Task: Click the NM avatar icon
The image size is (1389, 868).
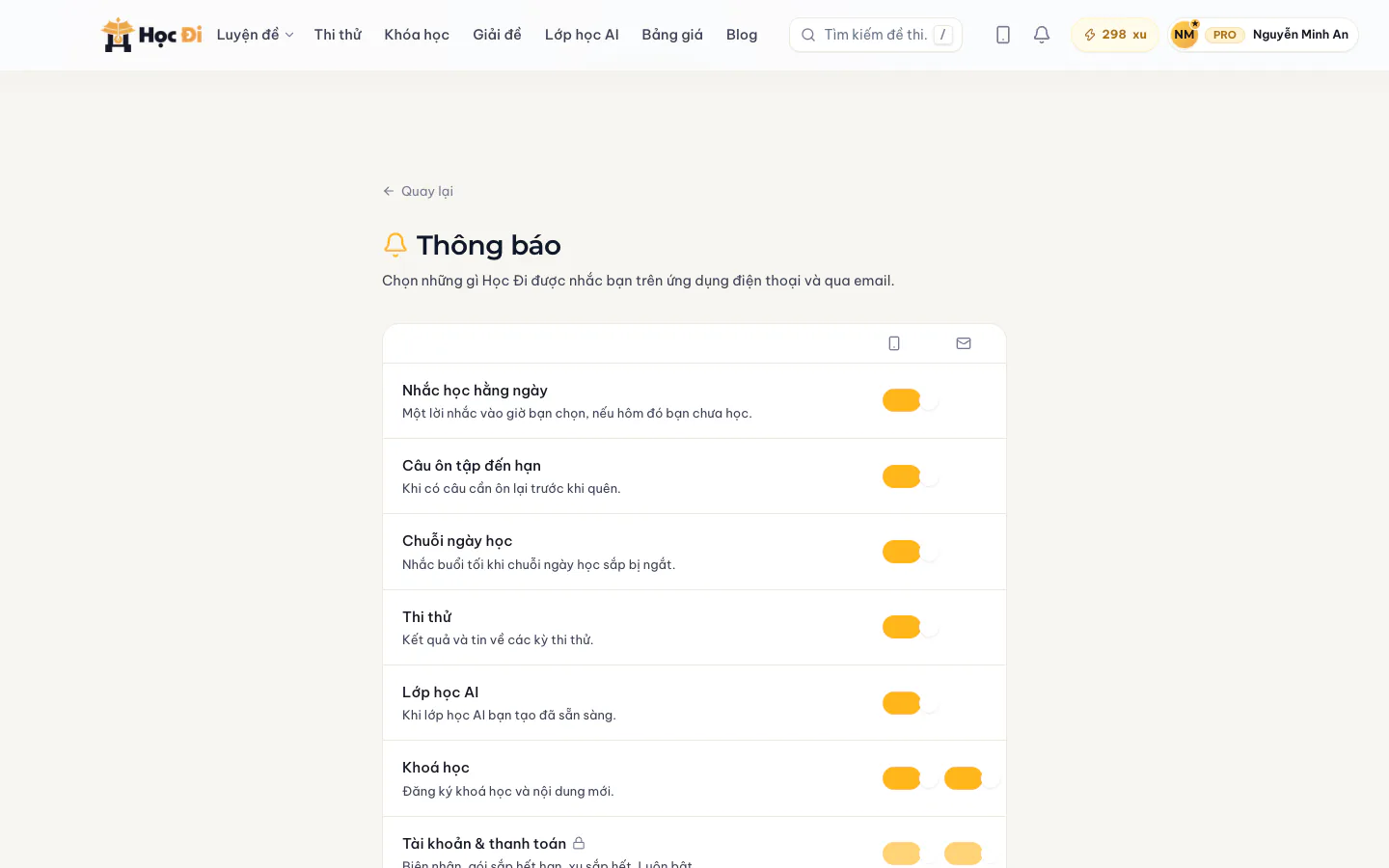Action: 1185,35
